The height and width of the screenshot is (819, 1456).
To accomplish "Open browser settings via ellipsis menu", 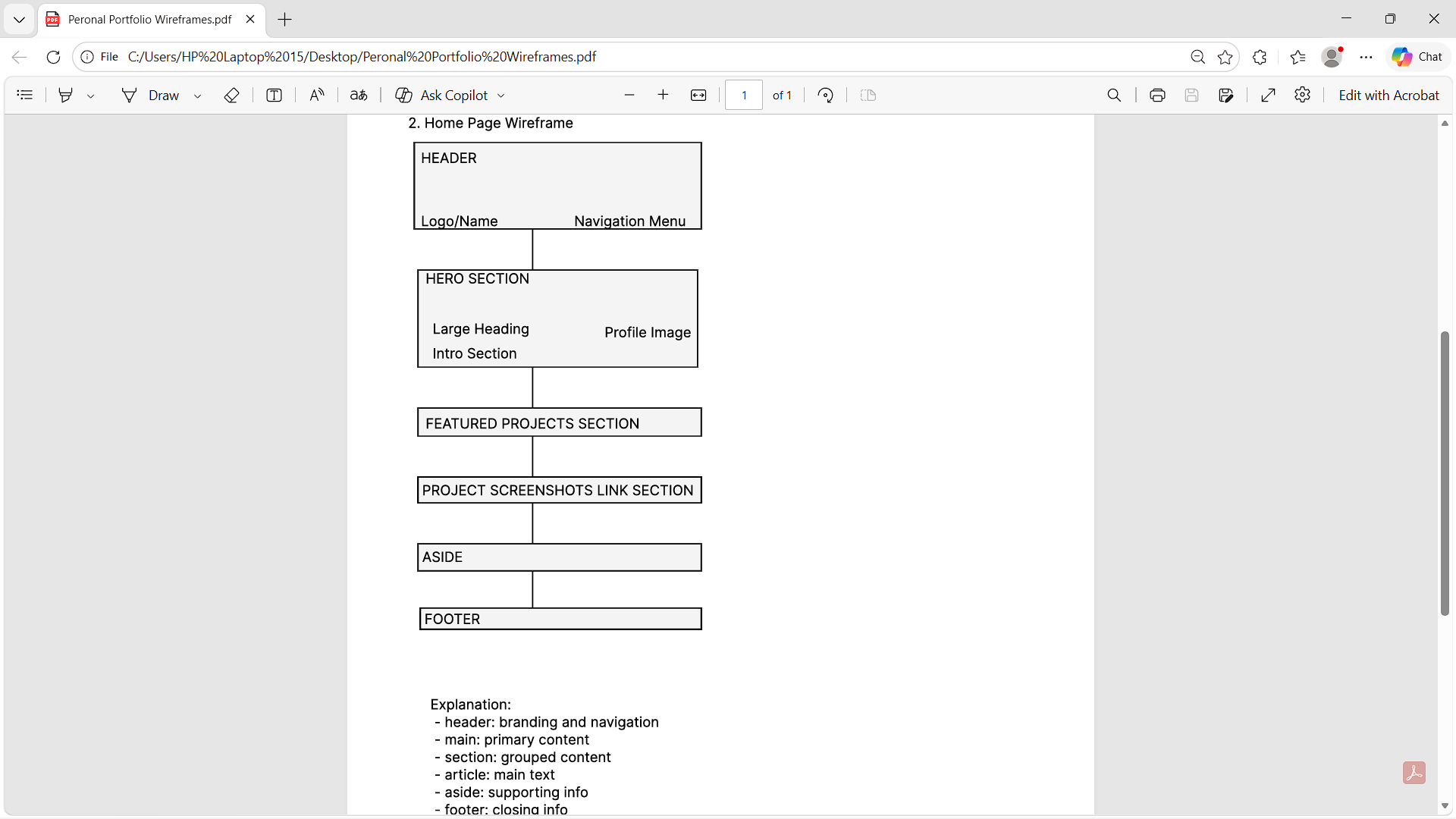I will [x=1366, y=56].
